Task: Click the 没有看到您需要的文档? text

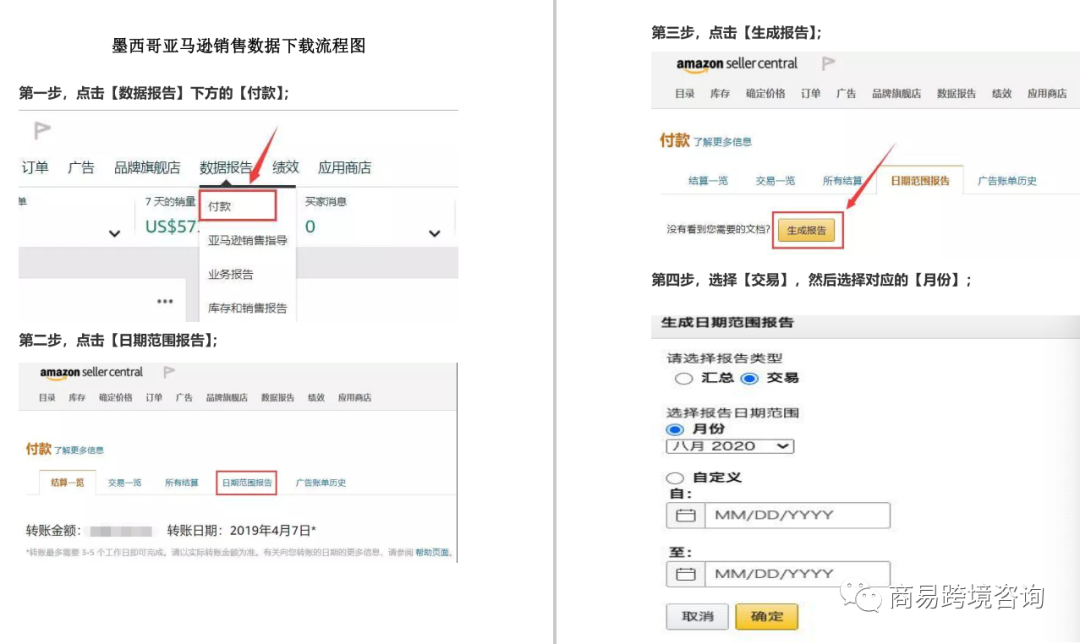Action: pyautogui.click(x=718, y=229)
